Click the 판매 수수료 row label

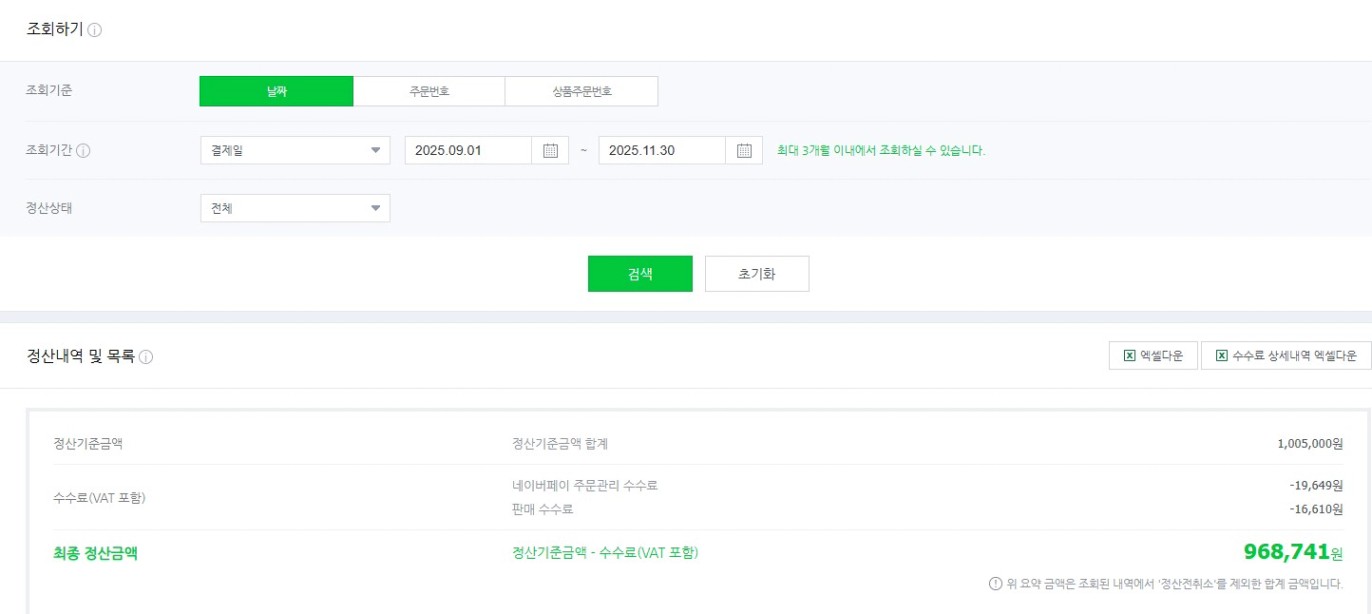[x=542, y=510]
